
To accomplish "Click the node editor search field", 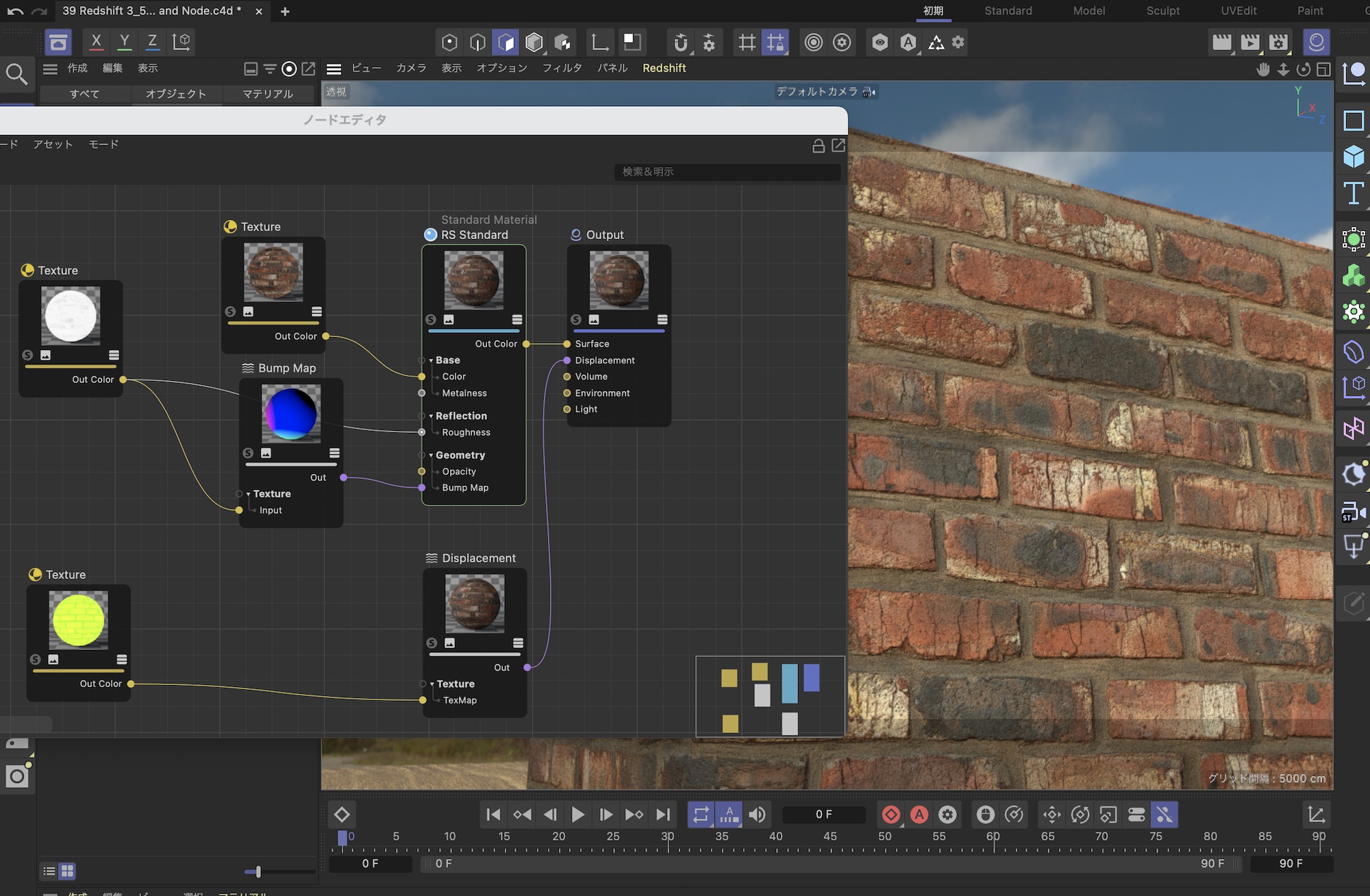I will pos(727,172).
